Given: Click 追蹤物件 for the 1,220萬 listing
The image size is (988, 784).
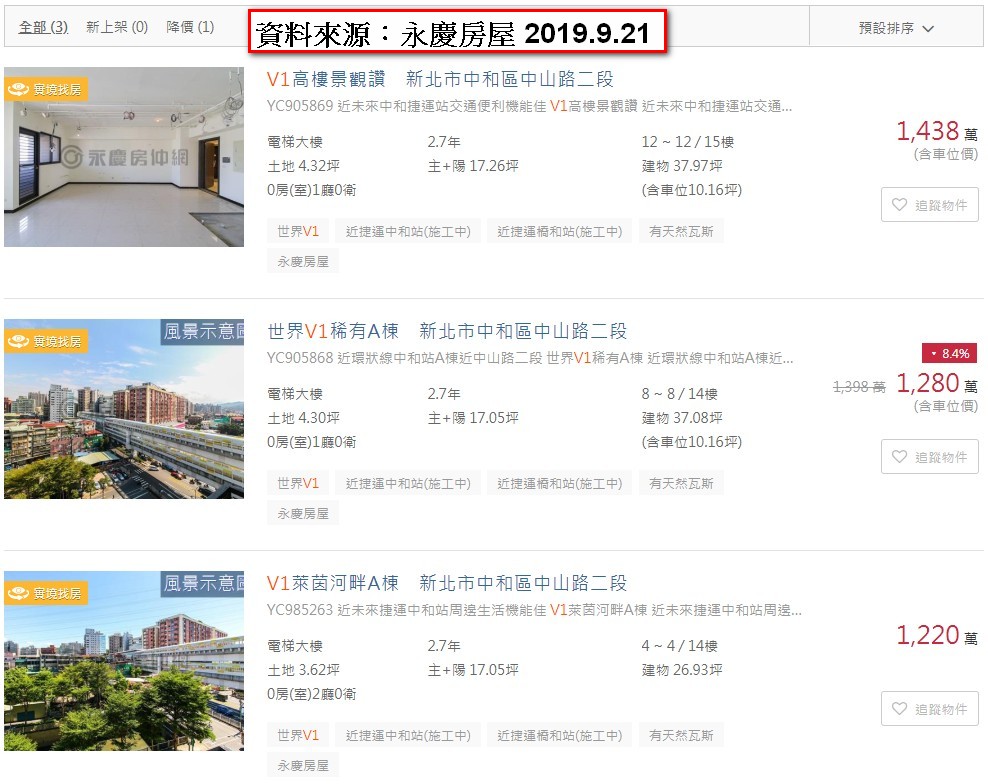Looking at the screenshot, I should (929, 709).
